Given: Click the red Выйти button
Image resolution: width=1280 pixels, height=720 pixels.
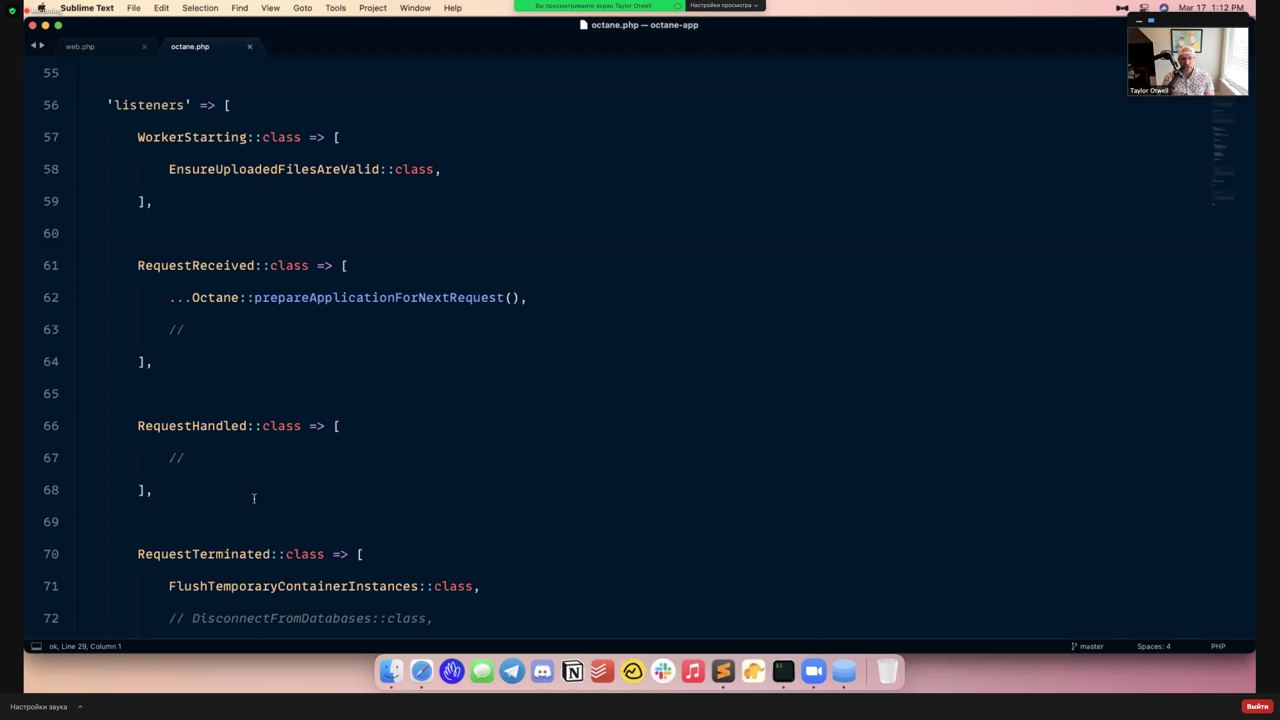Looking at the screenshot, I should click(x=1257, y=707).
